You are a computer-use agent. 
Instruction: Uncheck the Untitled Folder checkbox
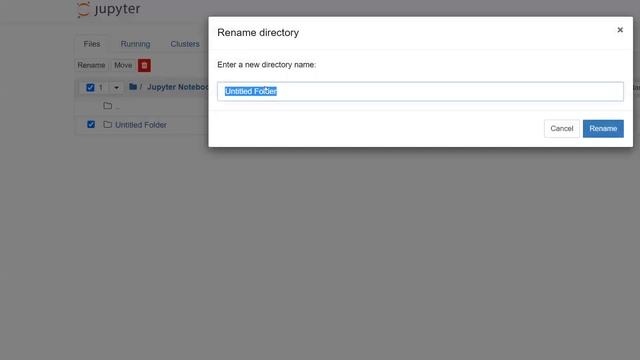pos(91,124)
